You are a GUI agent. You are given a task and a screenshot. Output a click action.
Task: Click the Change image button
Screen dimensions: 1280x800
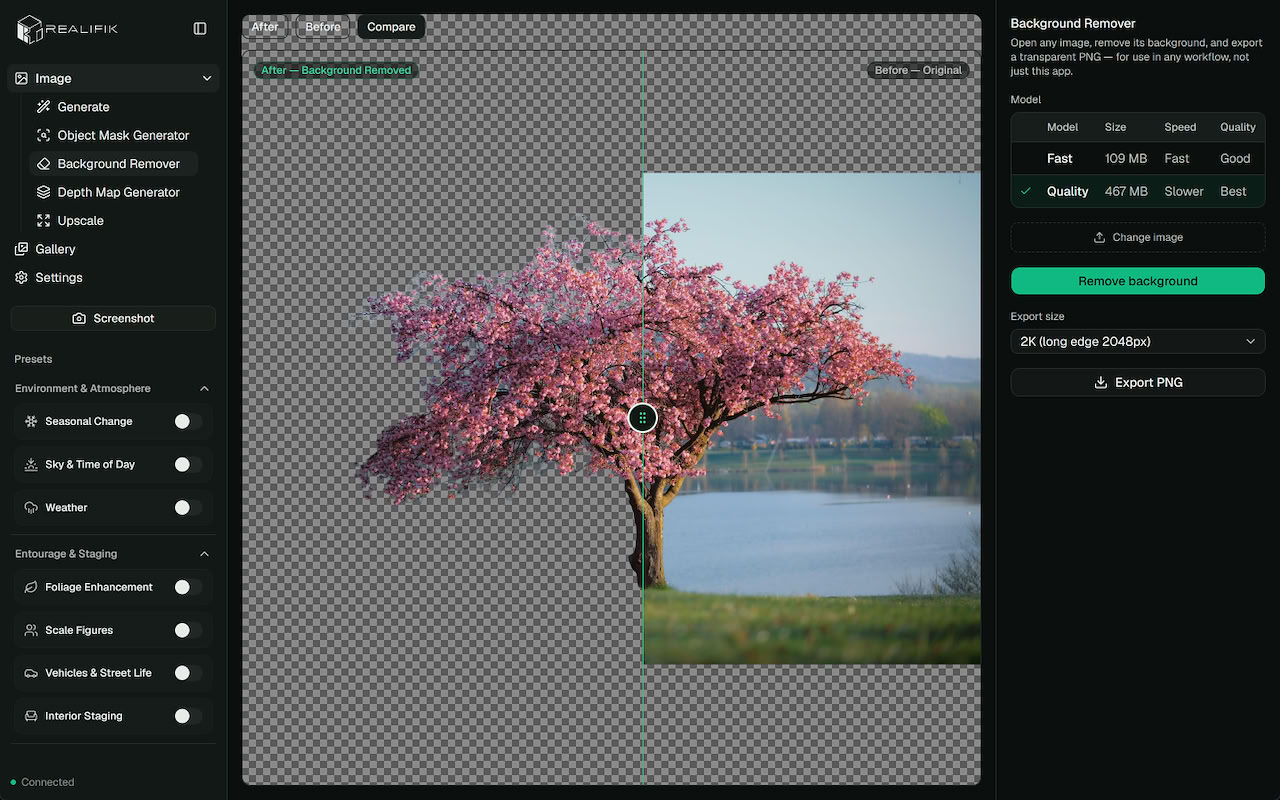coord(1138,237)
